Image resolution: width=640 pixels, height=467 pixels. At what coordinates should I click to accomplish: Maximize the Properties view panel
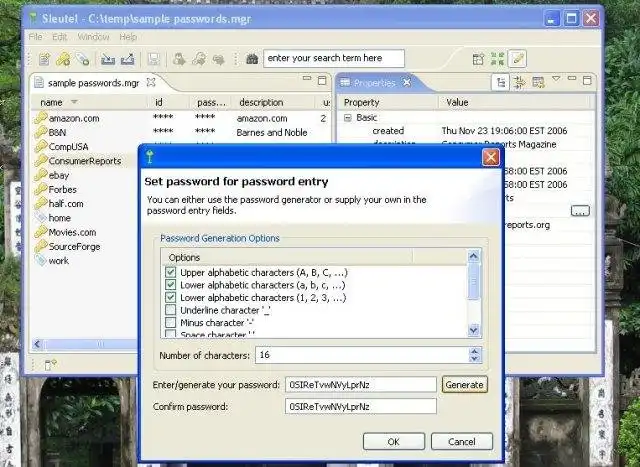587,80
